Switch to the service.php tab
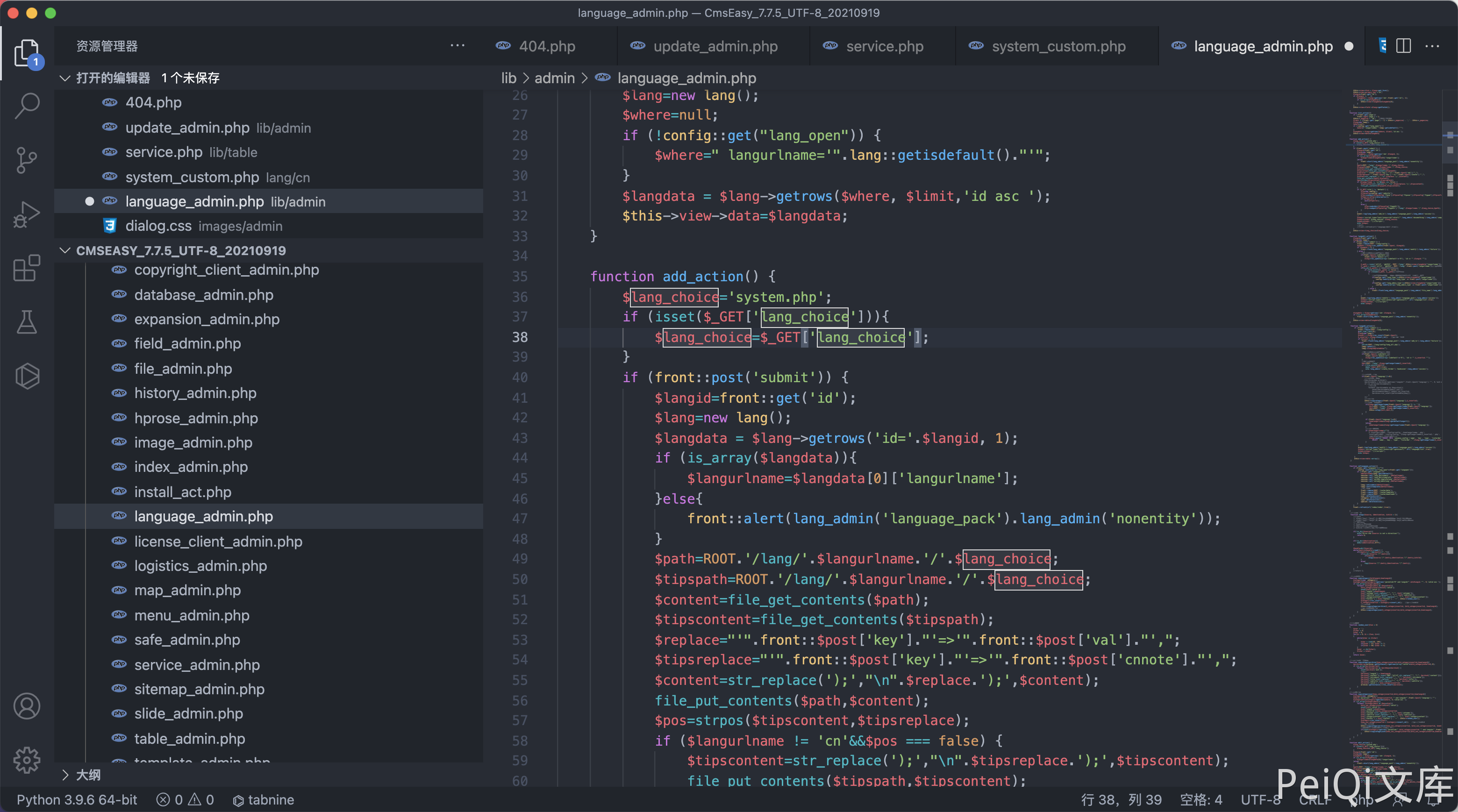The height and width of the screenshot is (812, 1458). (884, 46)
